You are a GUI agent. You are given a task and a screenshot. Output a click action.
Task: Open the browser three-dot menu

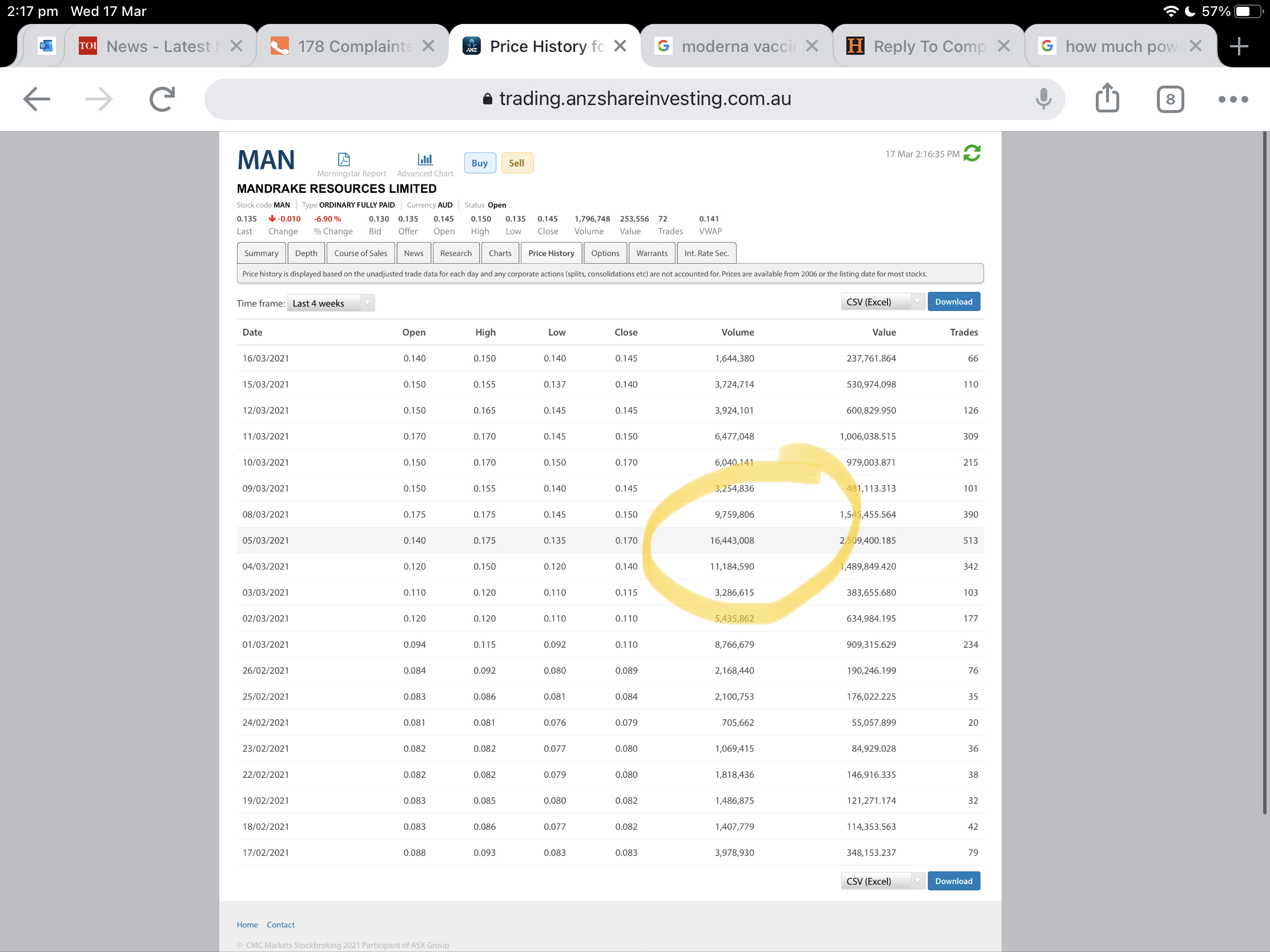(x=1233, y=99)
